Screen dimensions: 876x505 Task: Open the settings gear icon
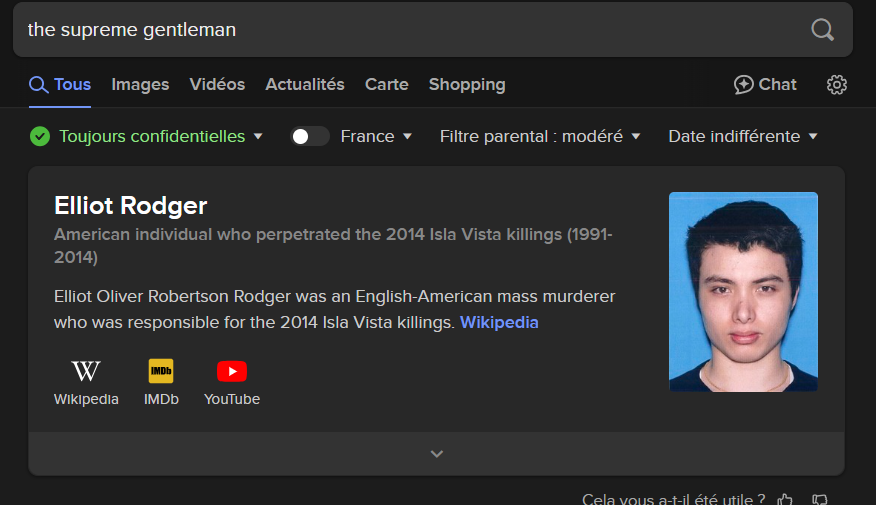pos(837,85)
